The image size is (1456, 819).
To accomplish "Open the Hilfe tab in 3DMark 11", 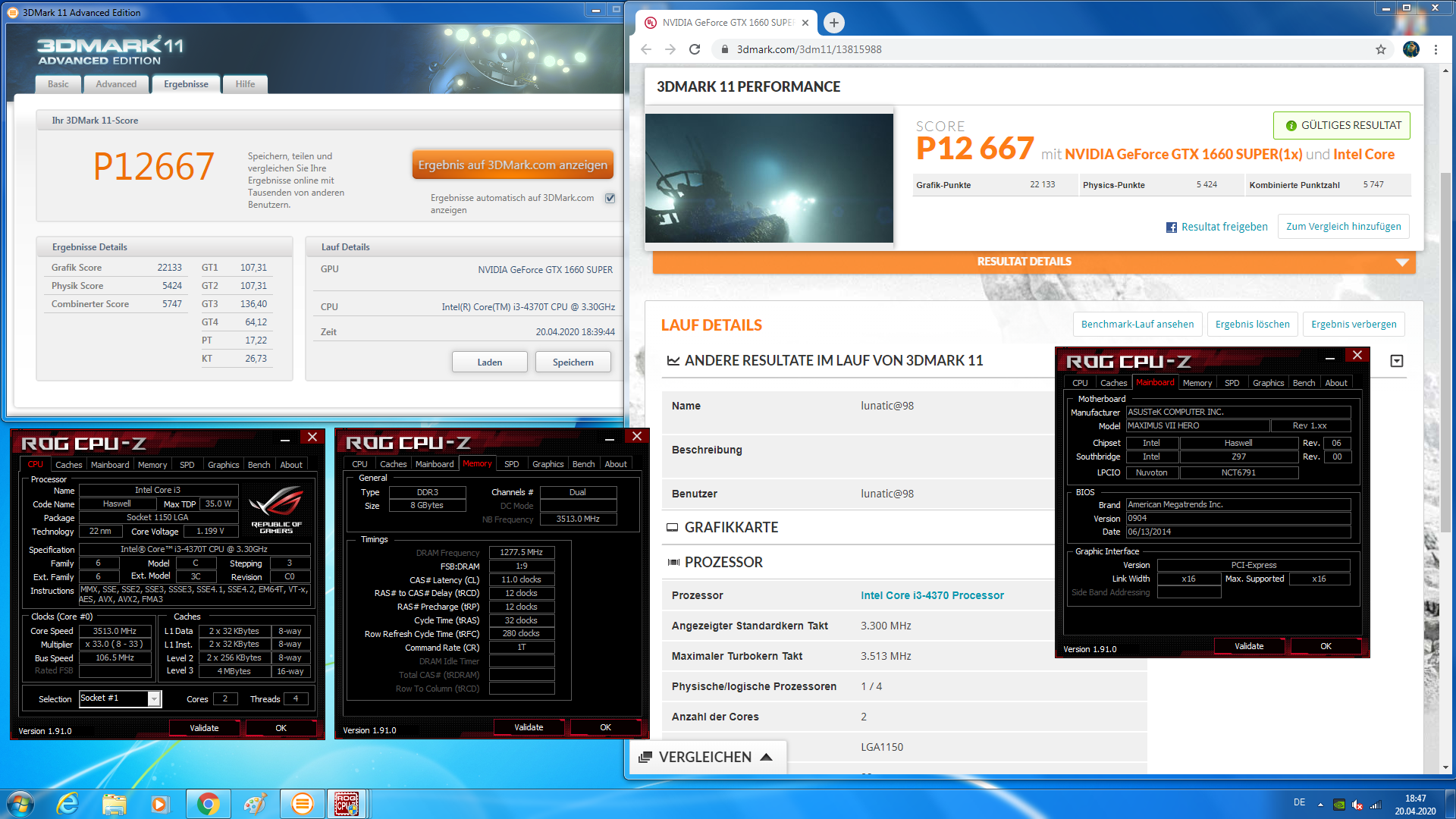I will tap(245, 84).
